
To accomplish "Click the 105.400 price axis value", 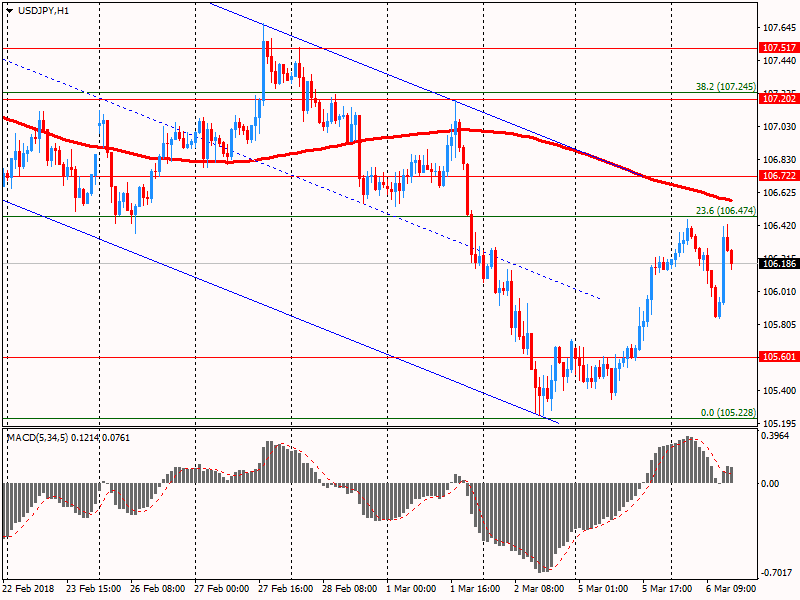I will click(779, 390).
